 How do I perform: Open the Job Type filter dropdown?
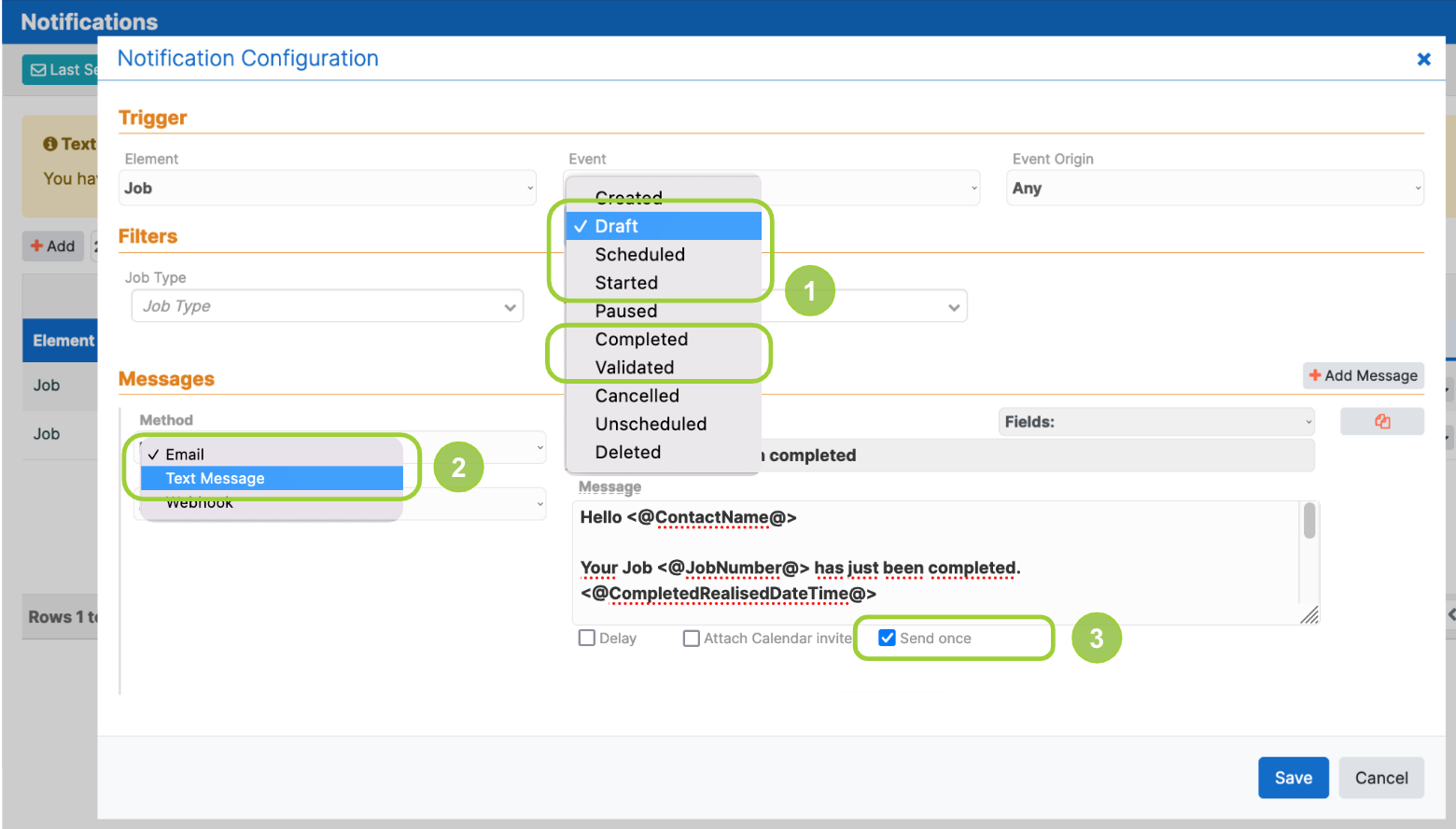click(x=326, y=305)
